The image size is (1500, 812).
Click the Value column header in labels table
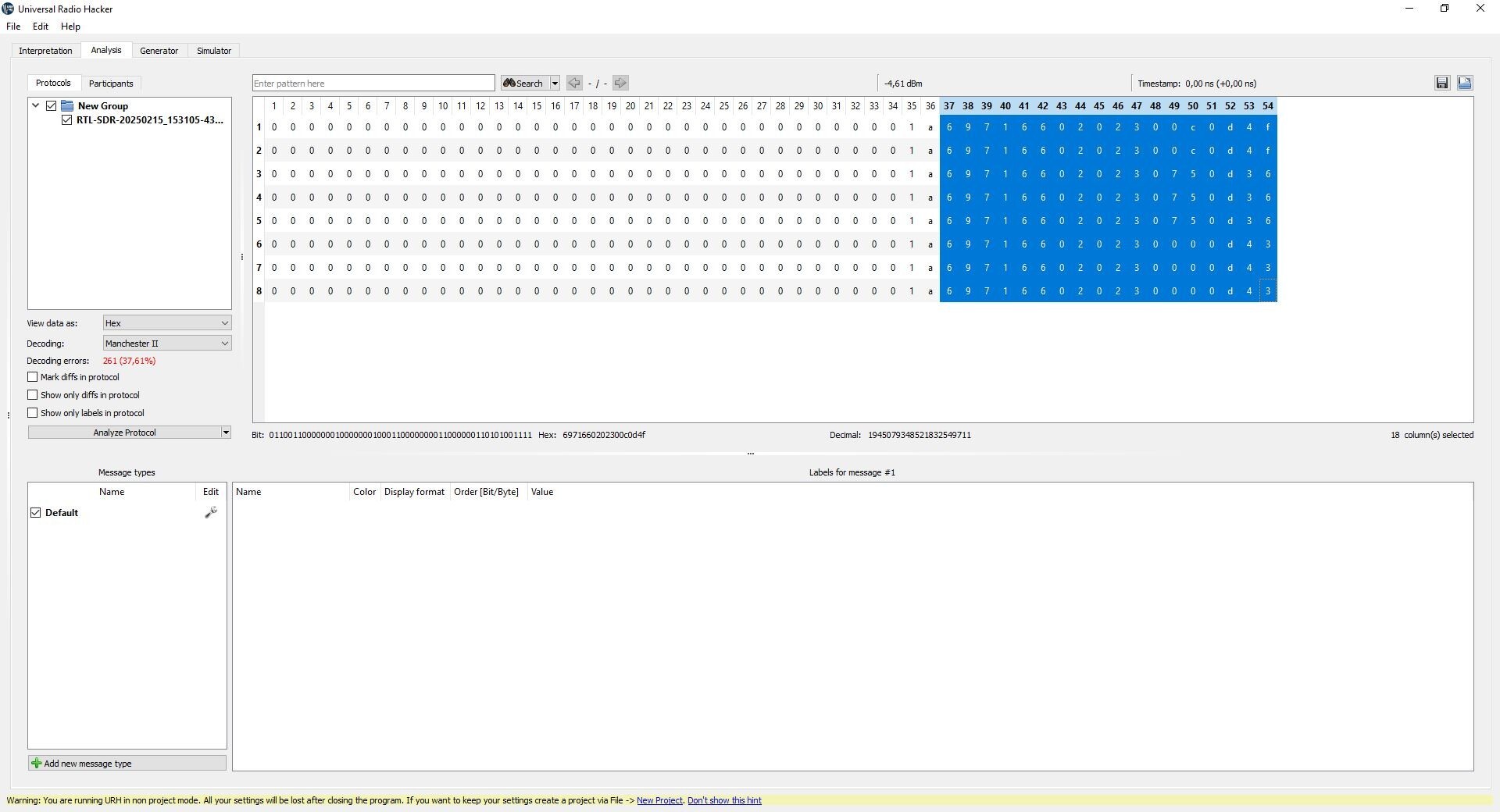[x=542, y=492]
